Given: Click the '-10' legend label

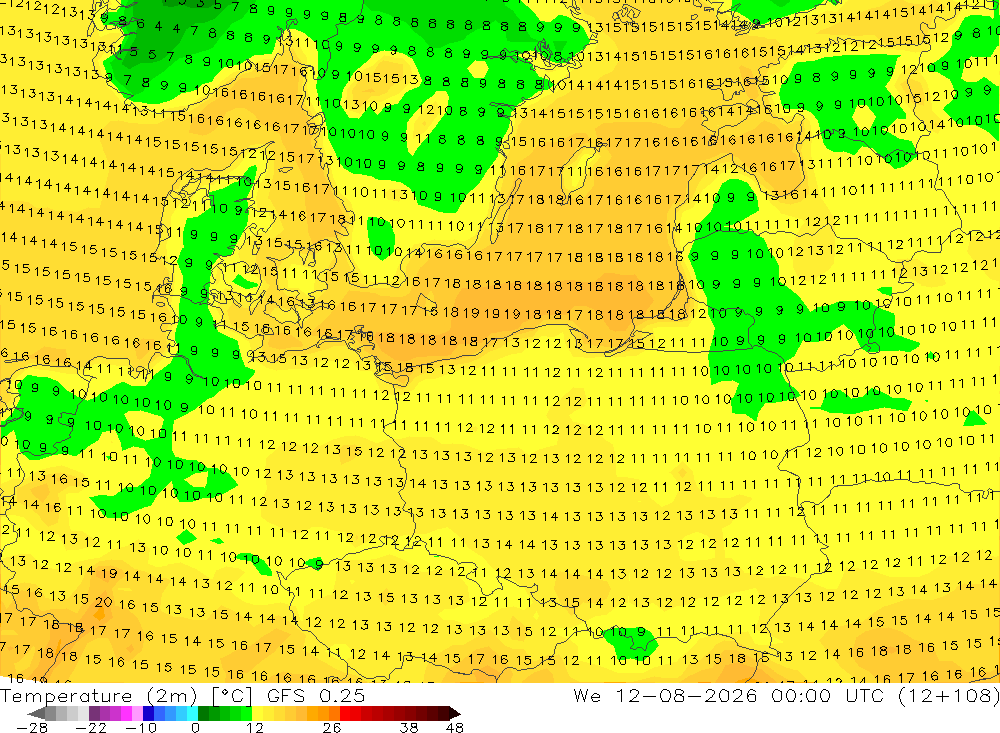Looking at the screenshot, I should coord(141,727).
